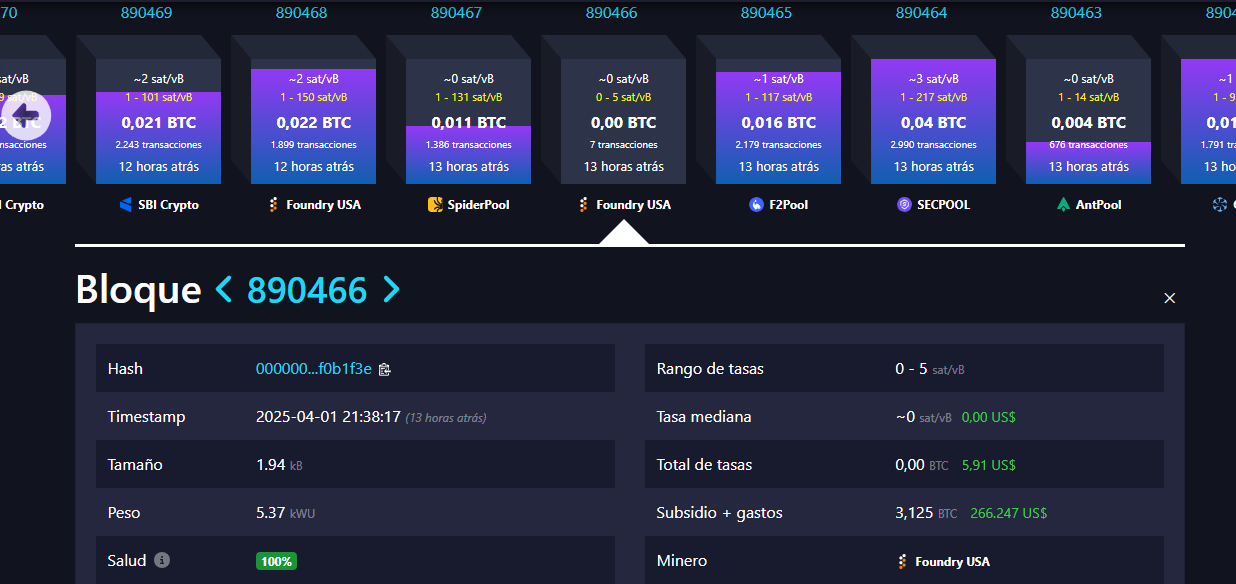Go to previous block with left chevron

click(224, 290)
